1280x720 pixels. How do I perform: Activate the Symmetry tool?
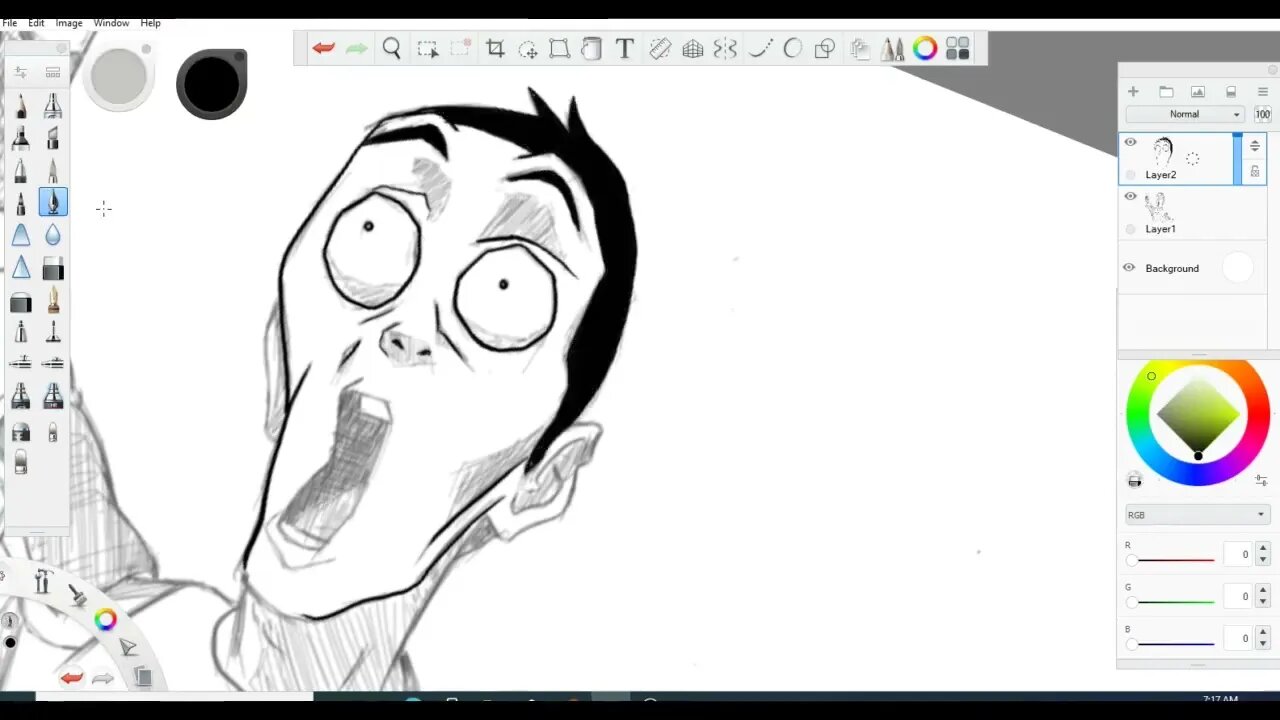click(725, 48)
